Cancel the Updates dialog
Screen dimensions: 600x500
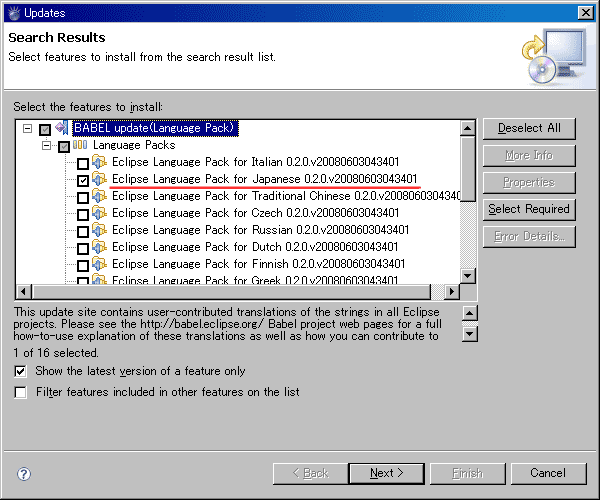click(548, 474)
